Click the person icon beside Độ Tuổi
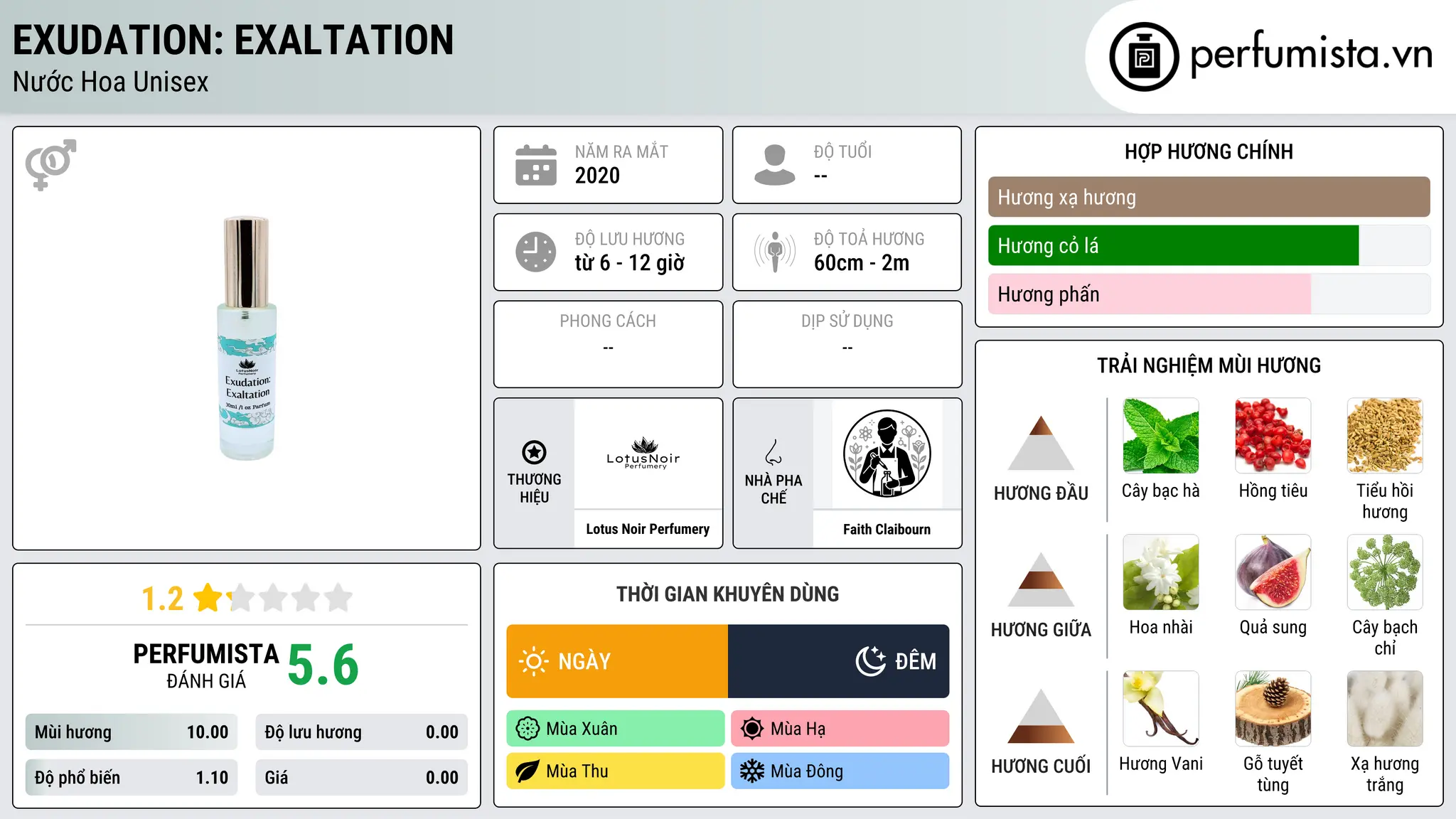 pos(775,165)
